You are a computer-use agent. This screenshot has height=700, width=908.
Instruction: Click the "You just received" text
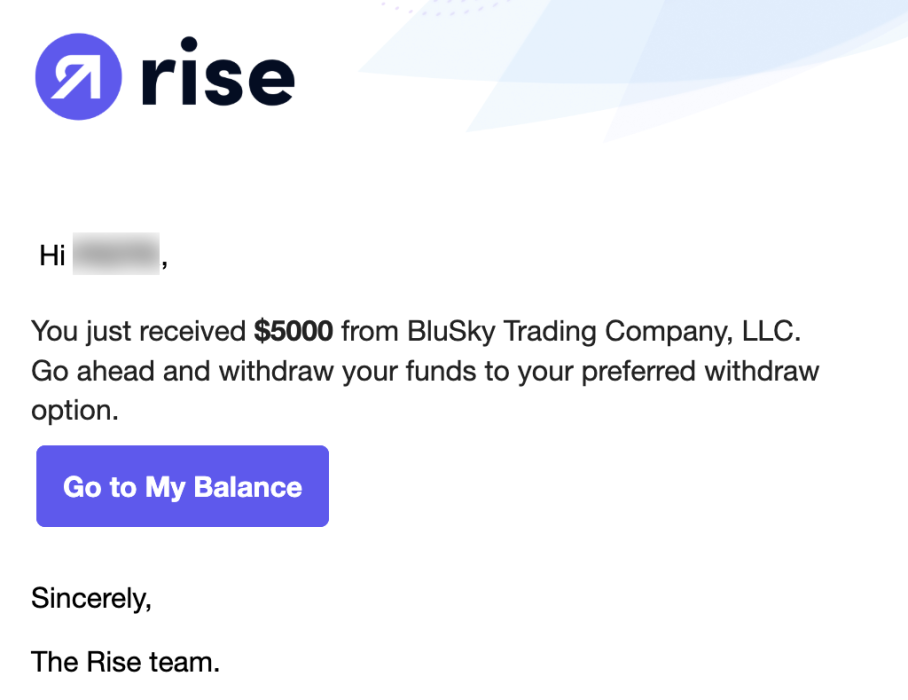(x=139, y=332)
